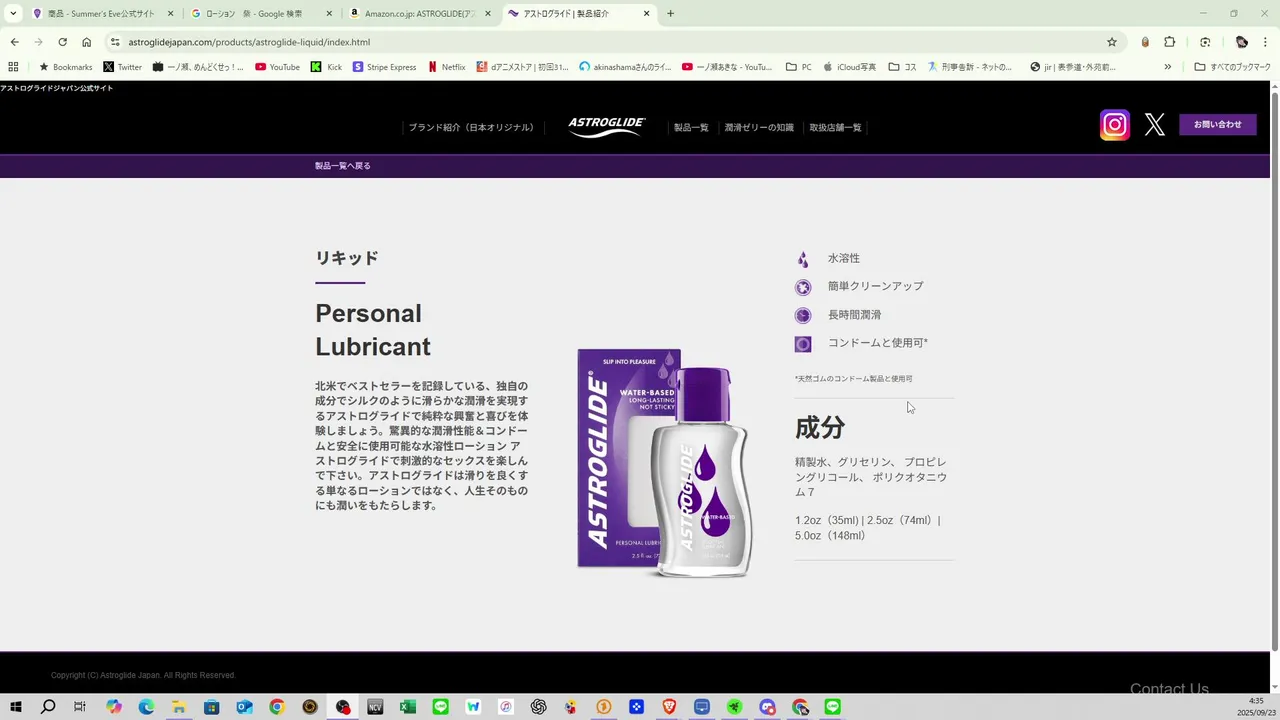Click 製品一覧へ戻る link
The height and width of the screenshot is (720, 1280).
343,166
